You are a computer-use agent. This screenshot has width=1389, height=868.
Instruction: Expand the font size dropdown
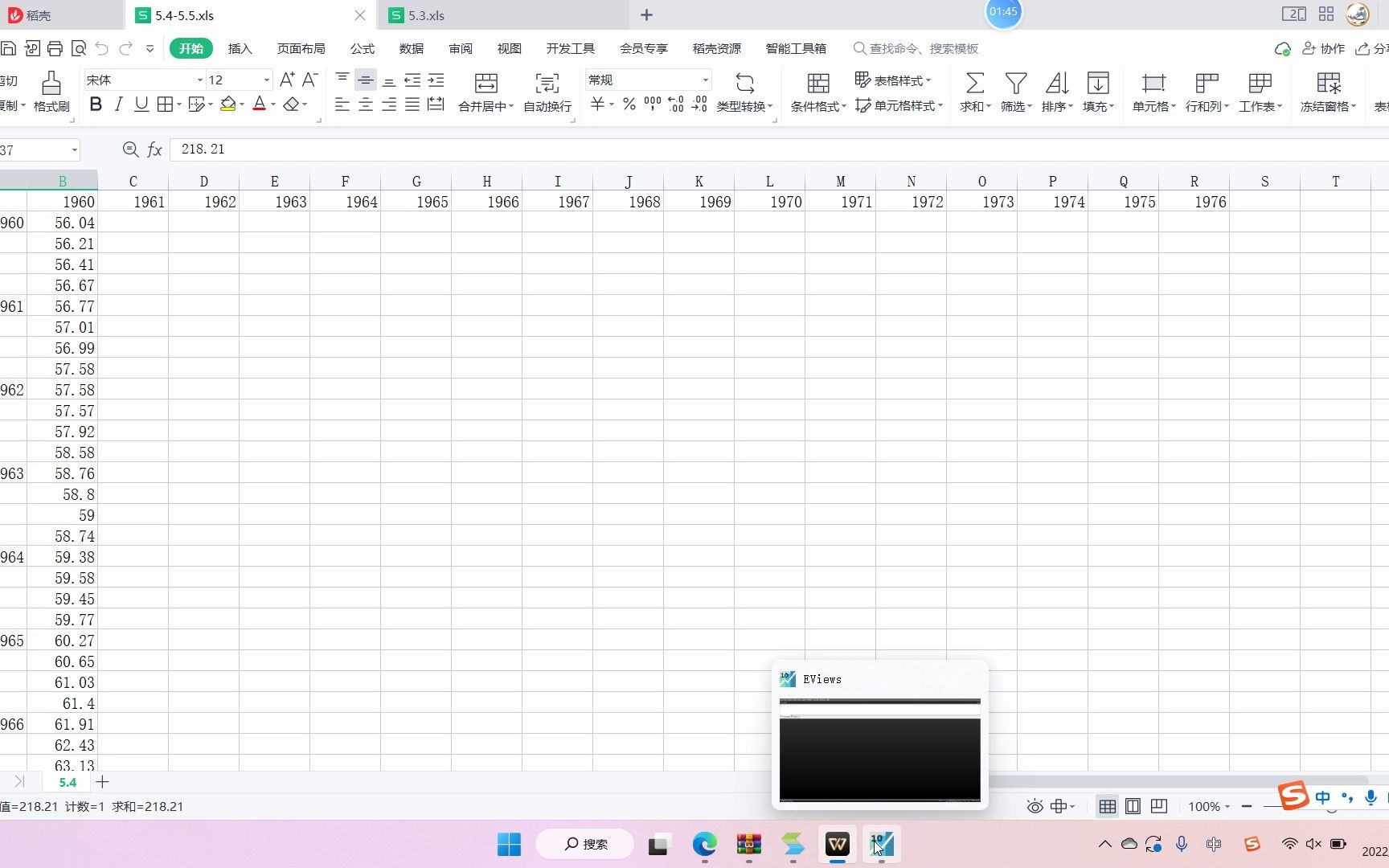click(267, 80)
